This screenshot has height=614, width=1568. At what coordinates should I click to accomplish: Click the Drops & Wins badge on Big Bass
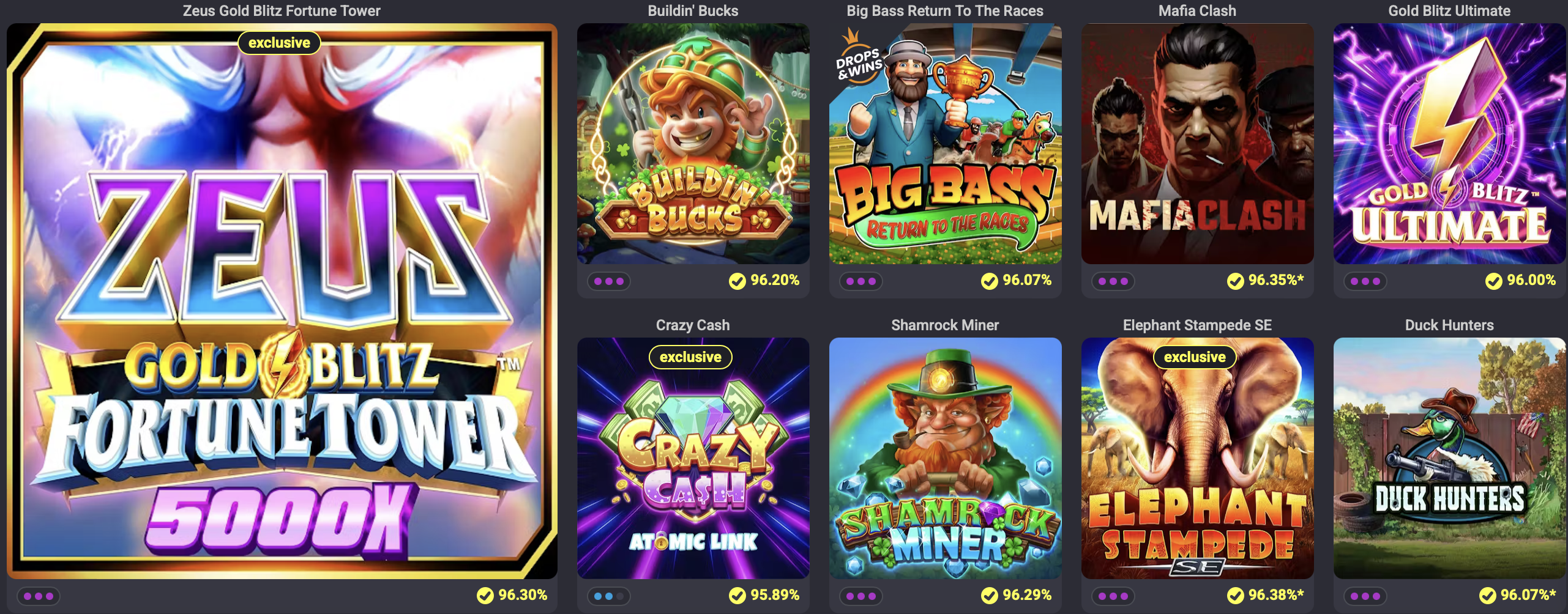tap(858, 59)
